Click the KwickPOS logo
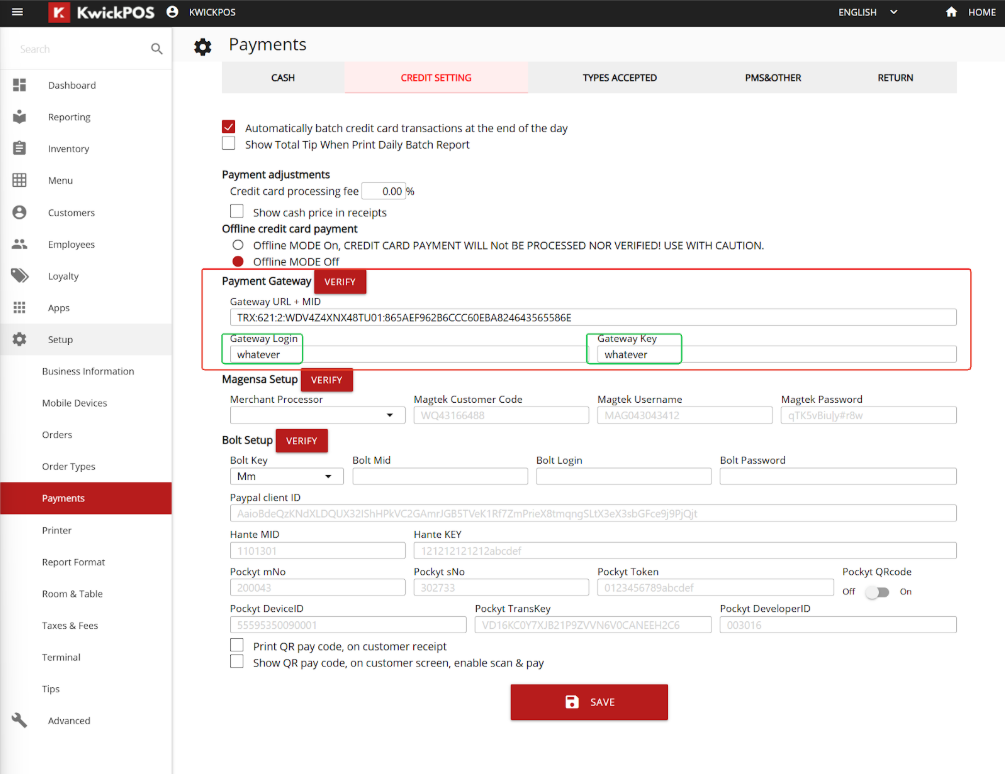 coord(101,12)
